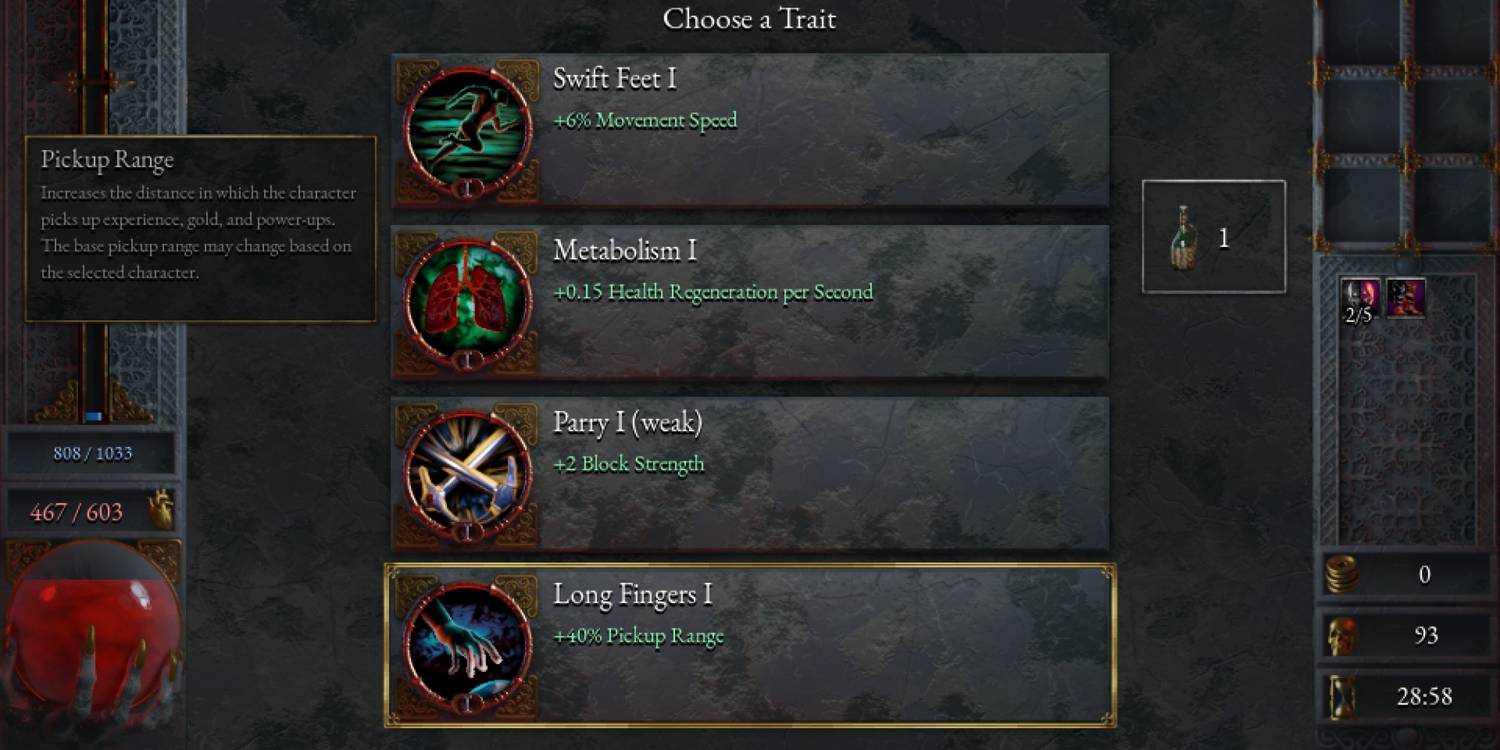Click the Swift Feet running figure icon
This screenshot has height=750, width=1500.
pyautogui.click(x=467, y=130)
